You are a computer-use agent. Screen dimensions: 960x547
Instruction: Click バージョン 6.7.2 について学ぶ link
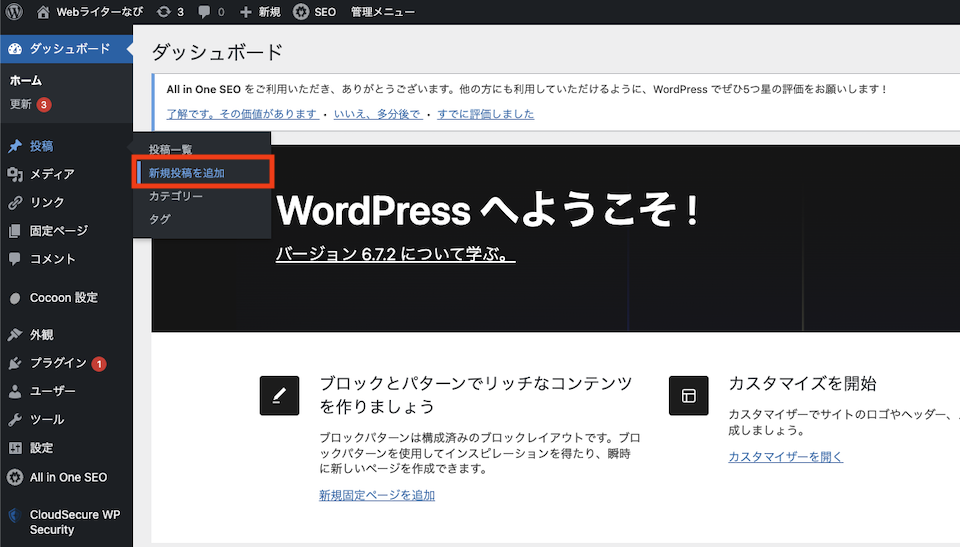tap(396, 254)
